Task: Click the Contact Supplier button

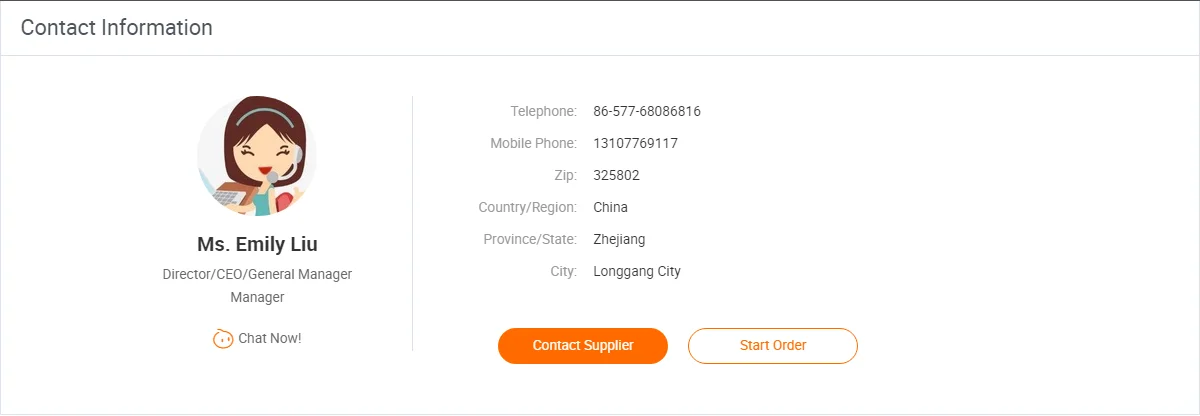Action: [583, 345]
